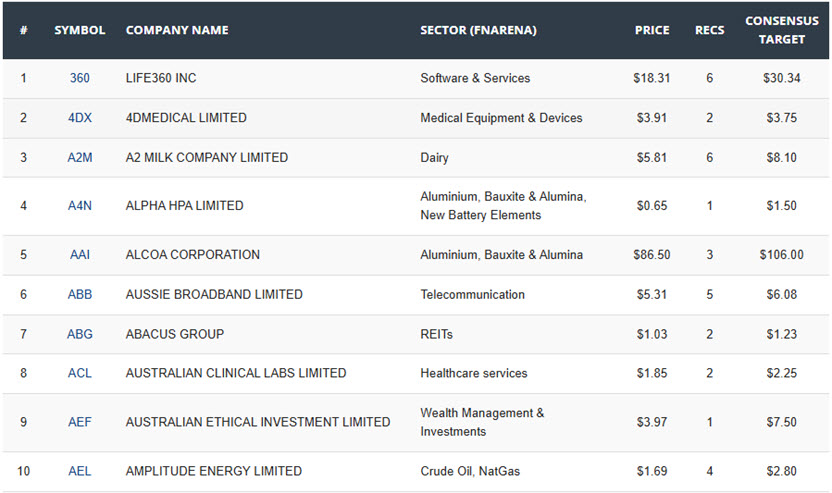Click the $86.50 price value
This screenshot has height=493, width=832.
pos(652,255)
